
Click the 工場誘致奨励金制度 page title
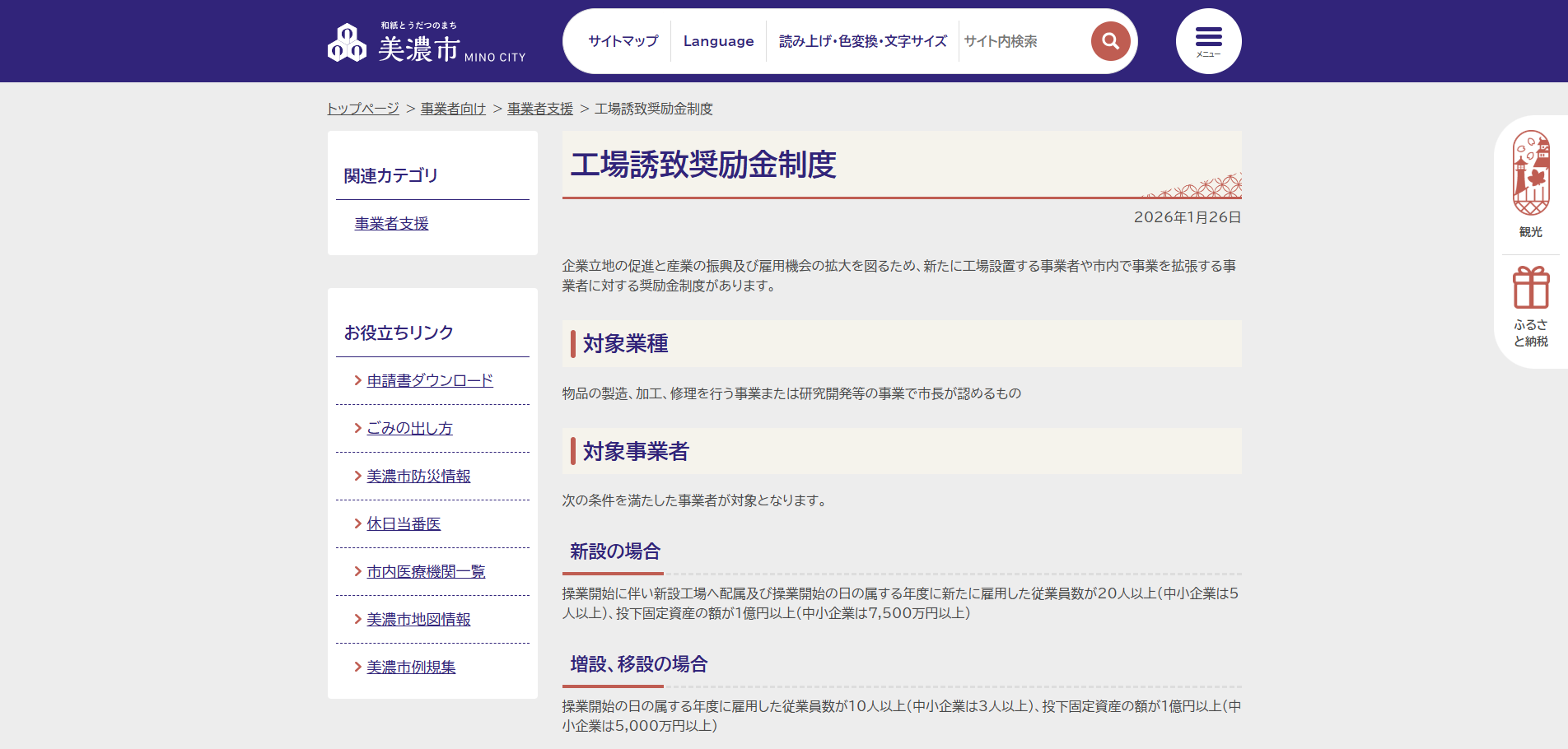click(703, 165)
